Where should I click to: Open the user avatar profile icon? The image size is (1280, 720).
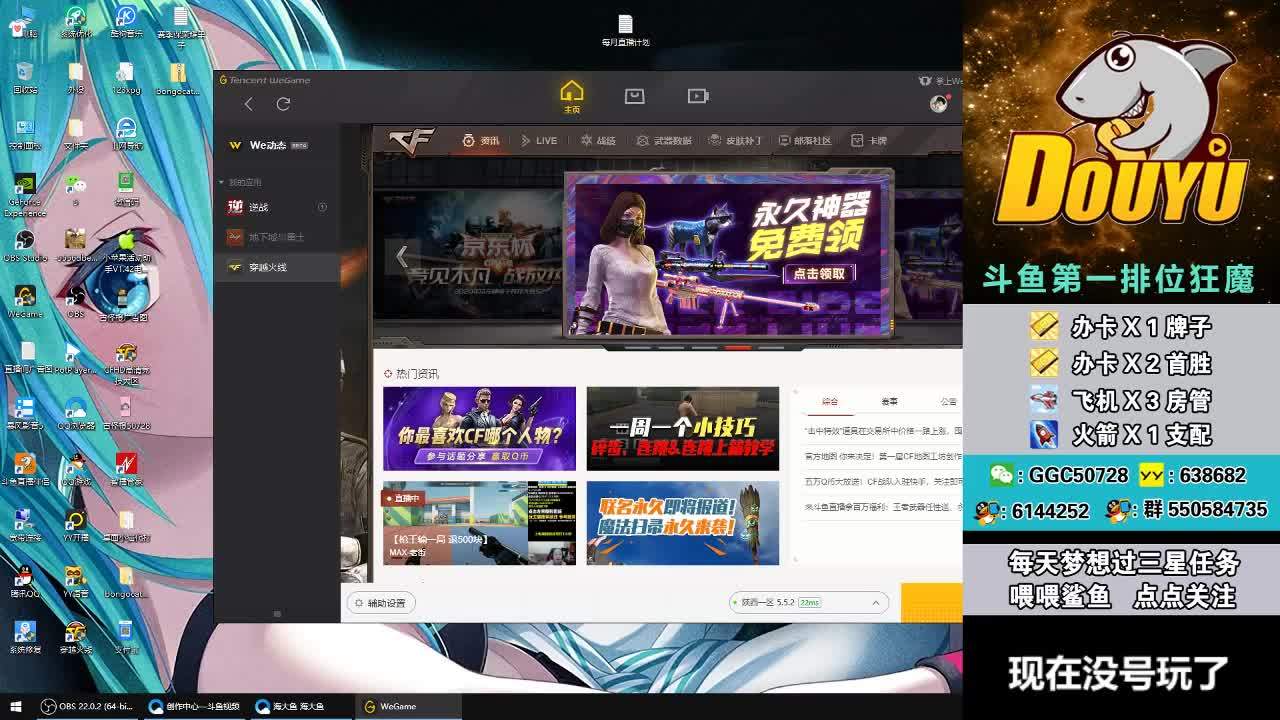pos(938,104)
